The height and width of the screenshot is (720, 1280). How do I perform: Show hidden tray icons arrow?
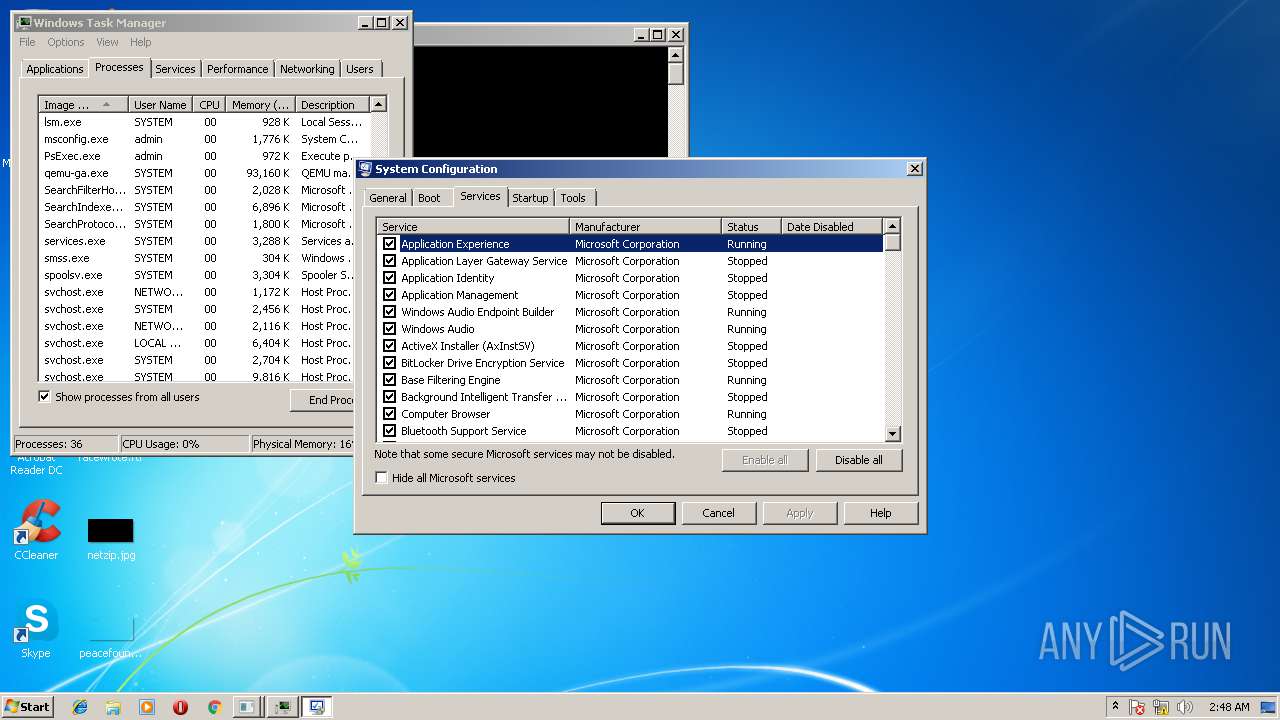[x=1115, y=707]
